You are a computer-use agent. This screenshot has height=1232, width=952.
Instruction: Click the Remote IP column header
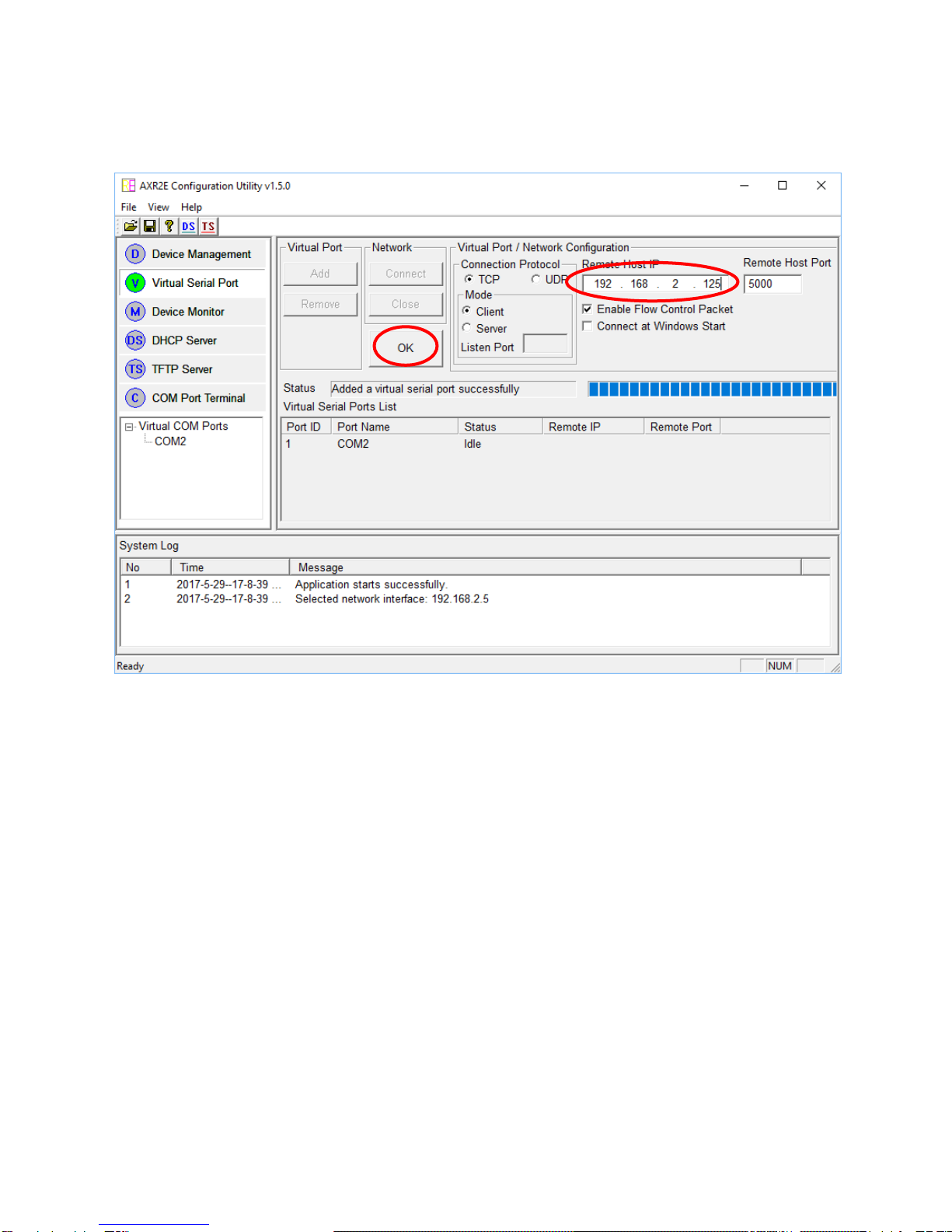tap(594, 427)
